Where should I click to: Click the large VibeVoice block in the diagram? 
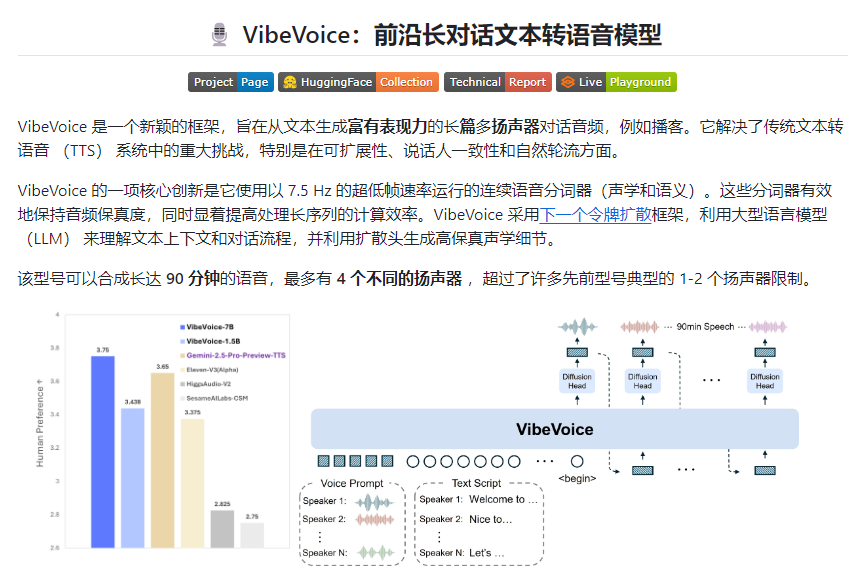(x=555, y=429)
